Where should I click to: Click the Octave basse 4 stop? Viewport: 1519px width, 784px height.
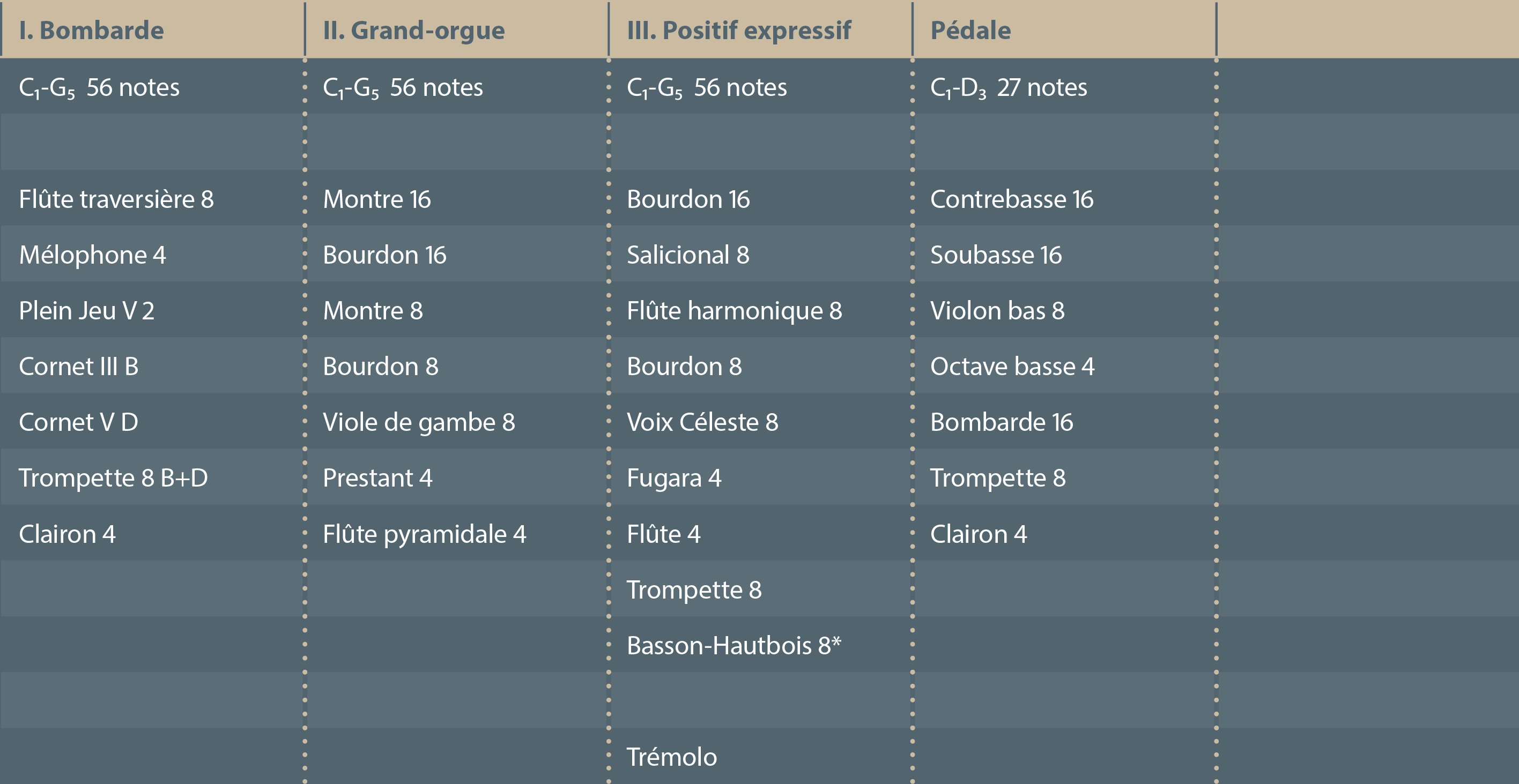click(1012, 367)
